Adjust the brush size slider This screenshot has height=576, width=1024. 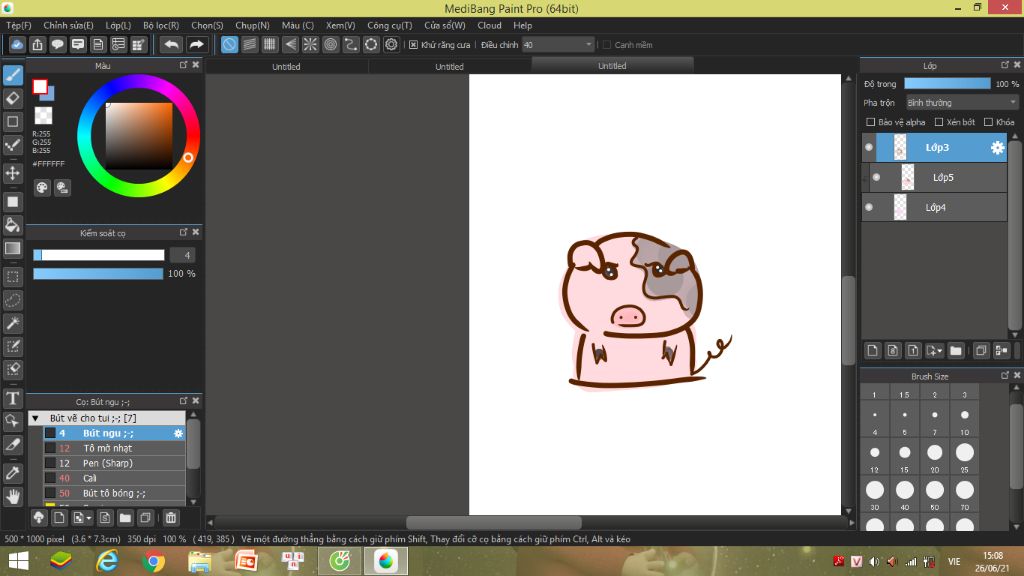(99, 255)
